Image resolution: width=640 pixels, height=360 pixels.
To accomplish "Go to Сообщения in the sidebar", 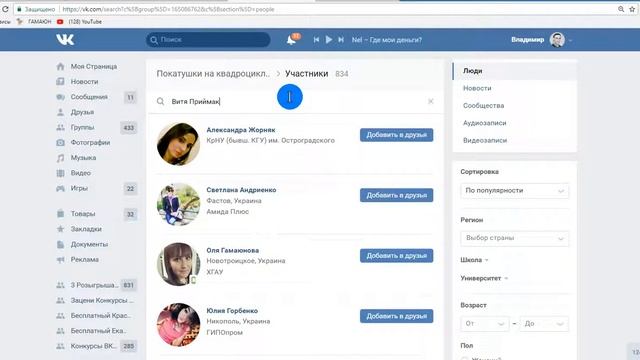I will [x=89, y=97].
